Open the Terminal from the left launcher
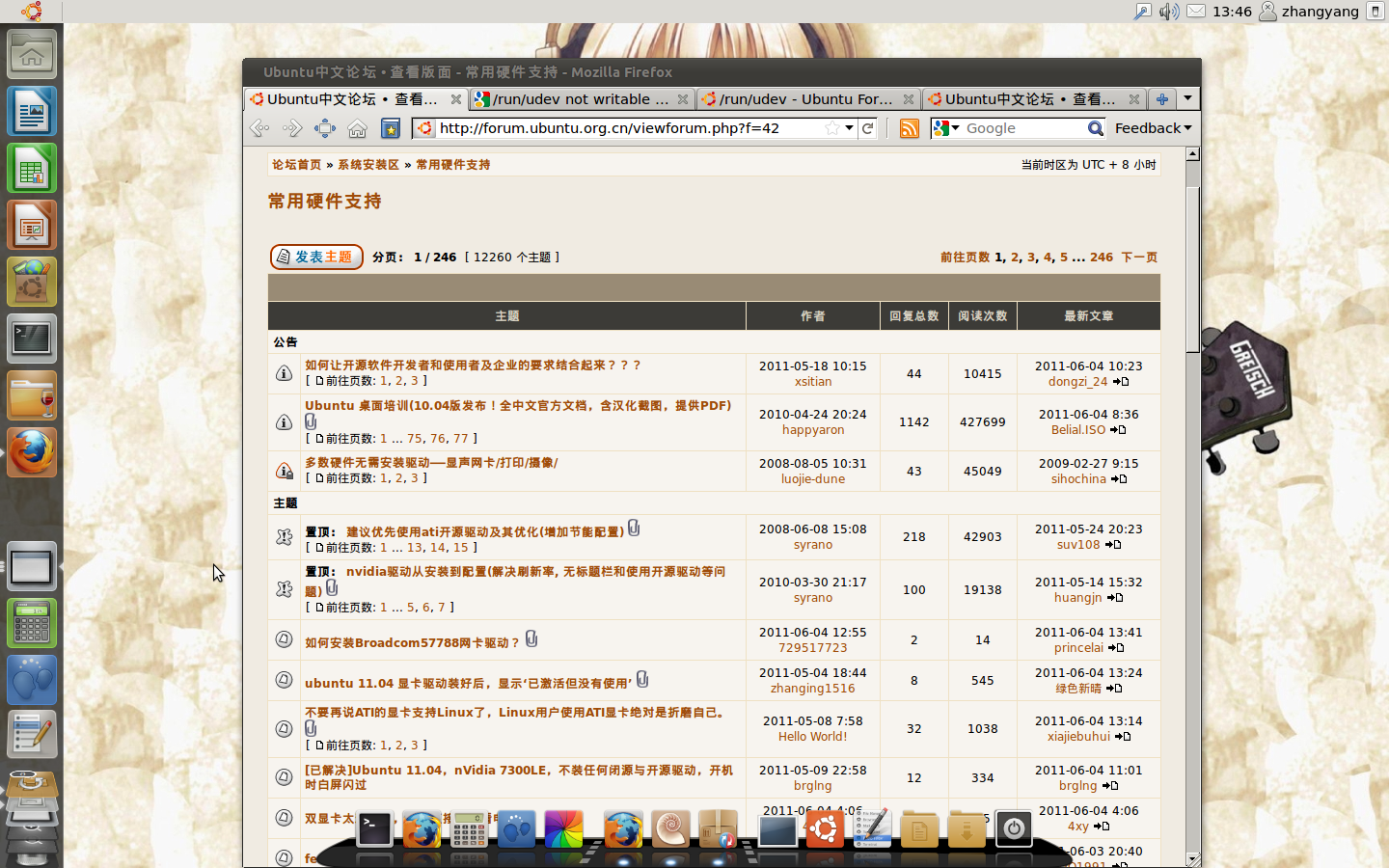 (x=32, y=339)
